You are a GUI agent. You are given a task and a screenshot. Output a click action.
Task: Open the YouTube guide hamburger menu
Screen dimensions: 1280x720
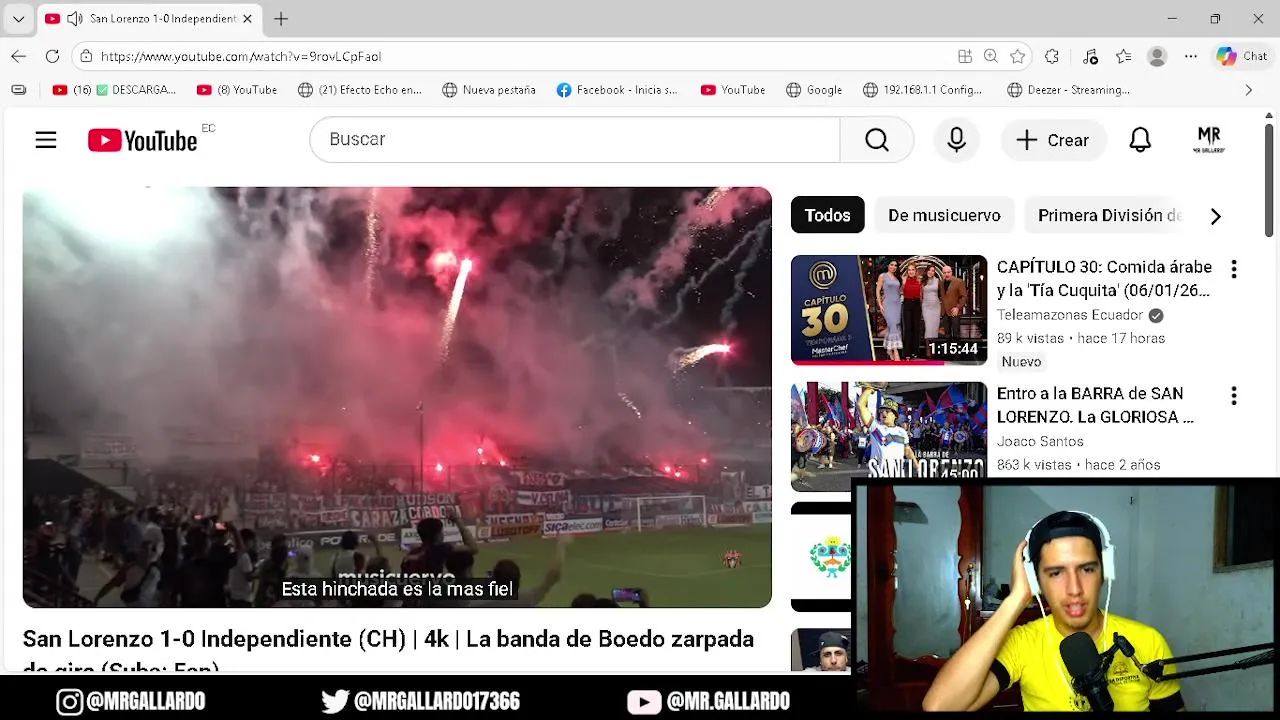pyautogui.click(x=46, y=140)
